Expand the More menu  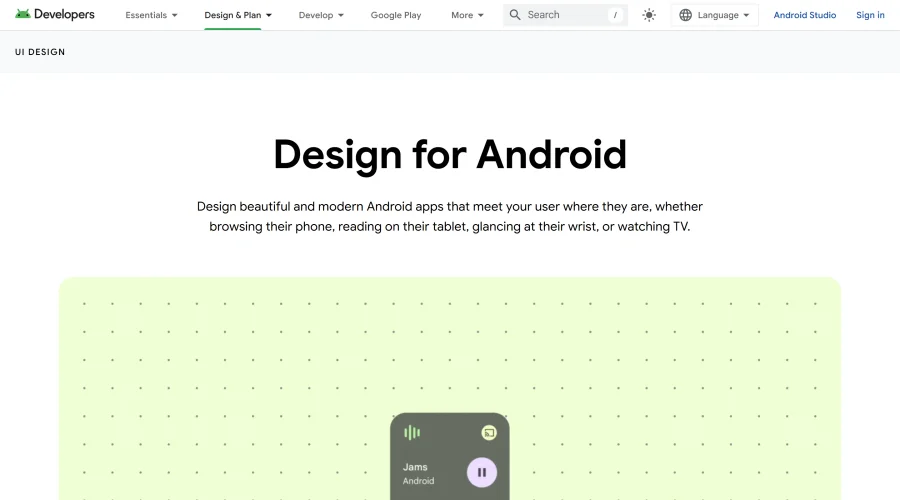(467, 15)
